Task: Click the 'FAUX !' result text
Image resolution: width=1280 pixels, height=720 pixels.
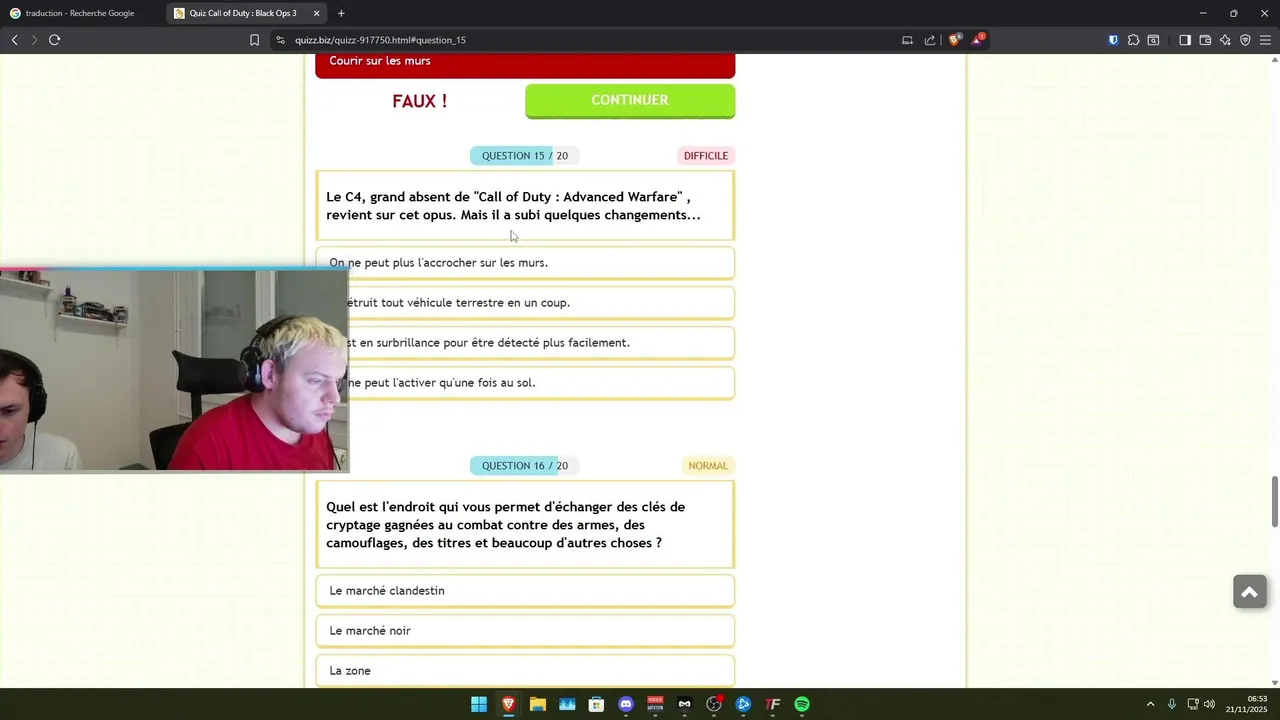Action: pos(420,101)
